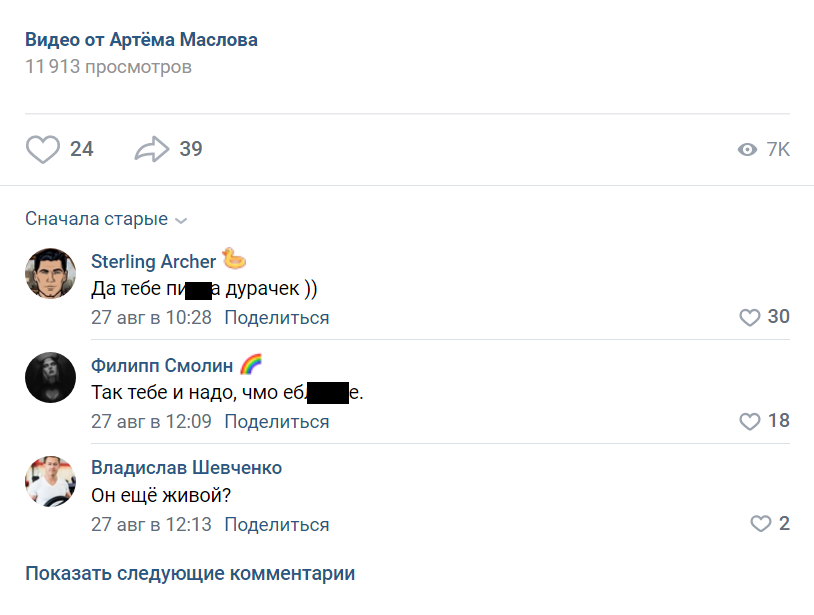Open Sterling Archer's profile name link
The image size is (814, 615).
pos(153,262)
